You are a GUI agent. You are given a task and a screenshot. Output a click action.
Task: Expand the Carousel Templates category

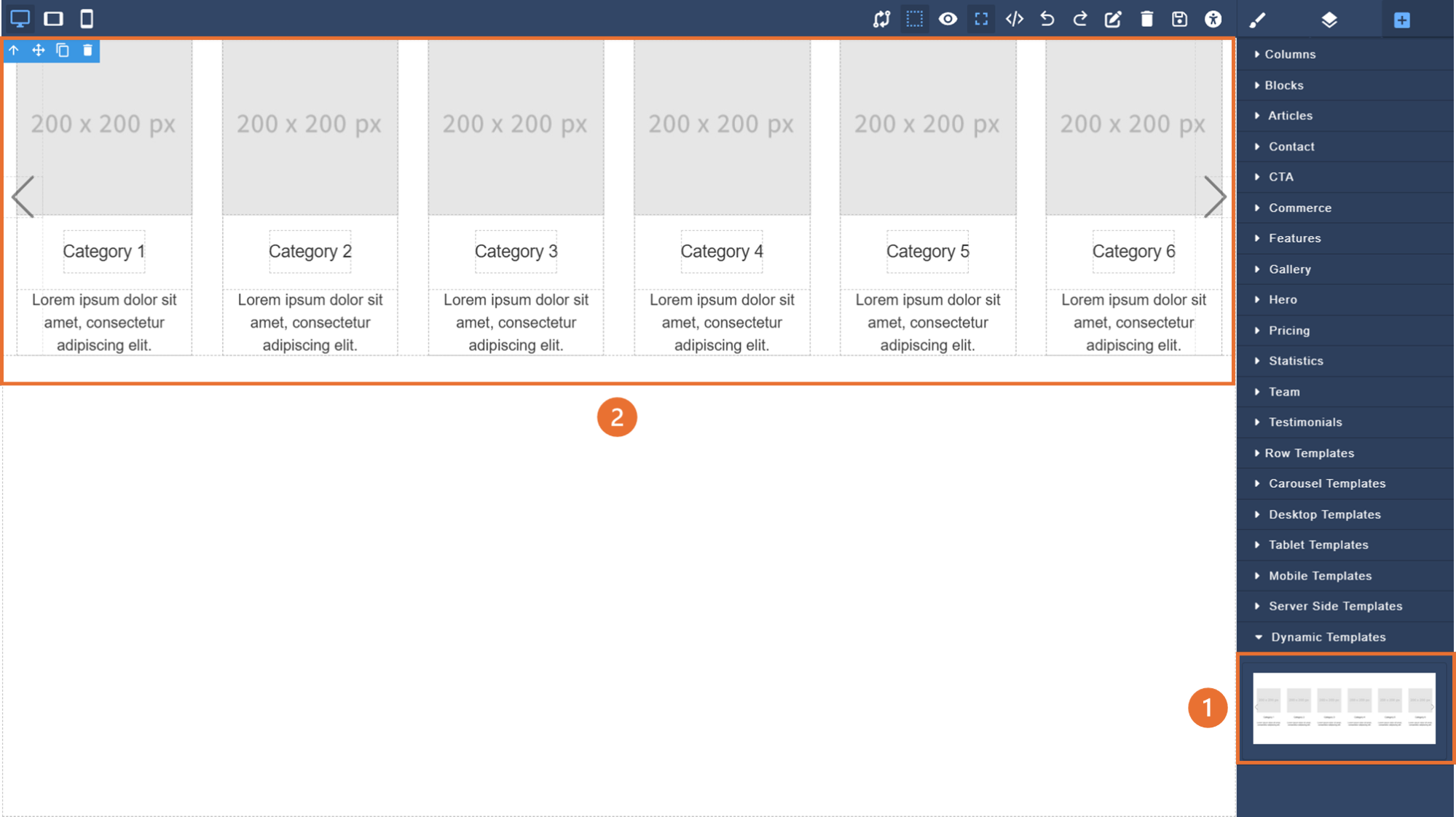click(1326, 484)
